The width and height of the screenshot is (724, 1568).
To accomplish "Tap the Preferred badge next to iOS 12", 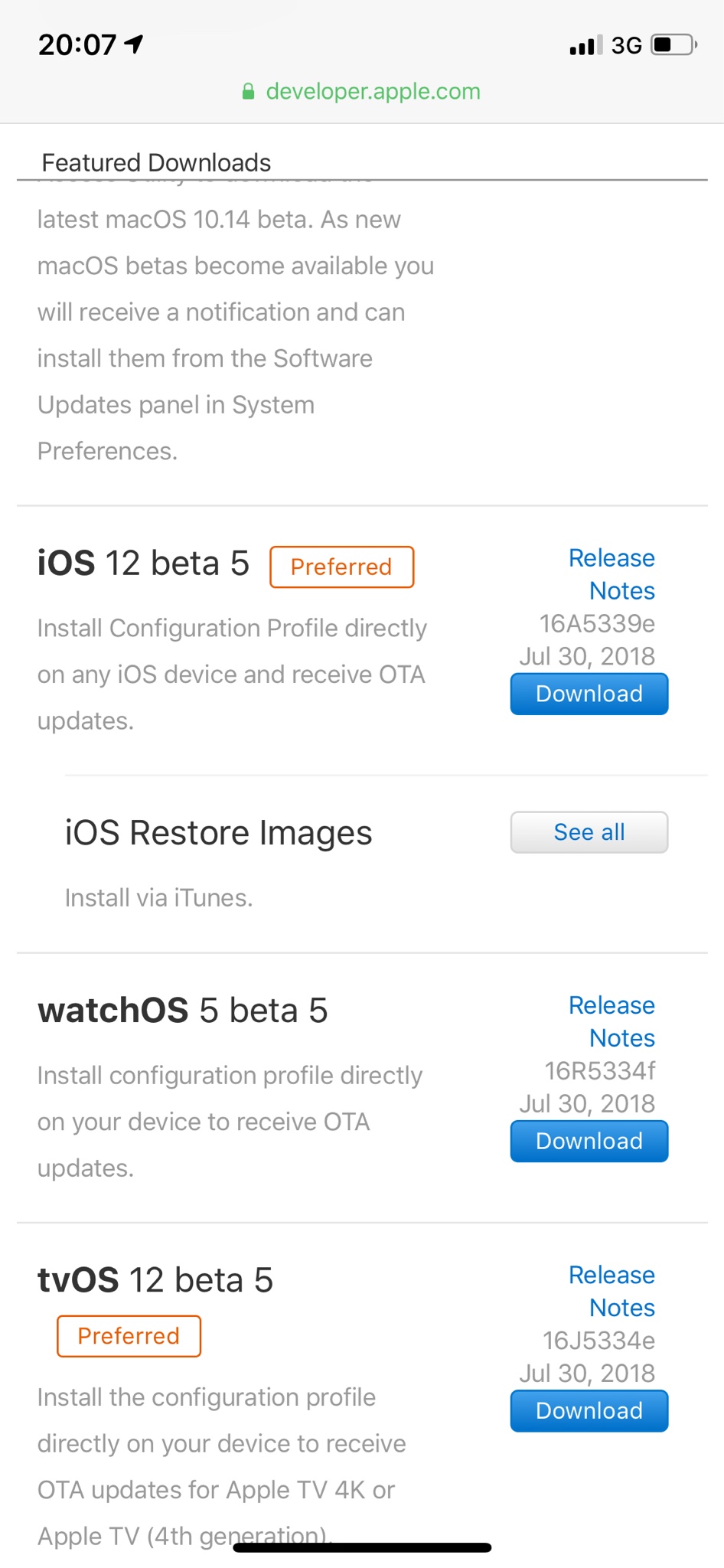I will 341,567.
